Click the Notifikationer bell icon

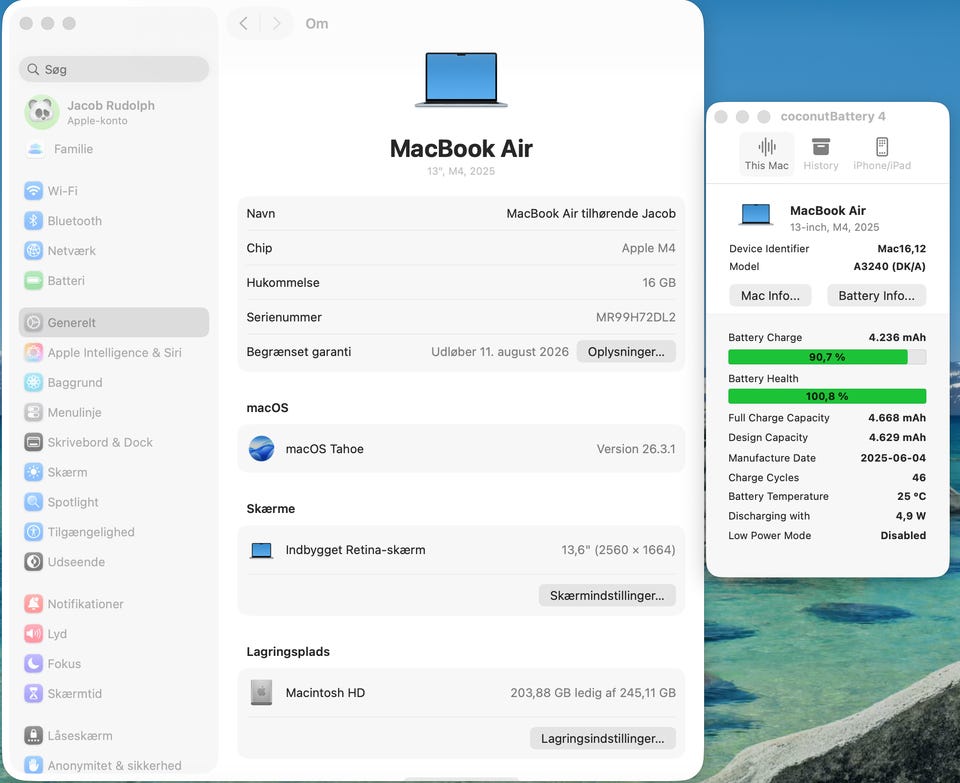(x=33, y=604)
